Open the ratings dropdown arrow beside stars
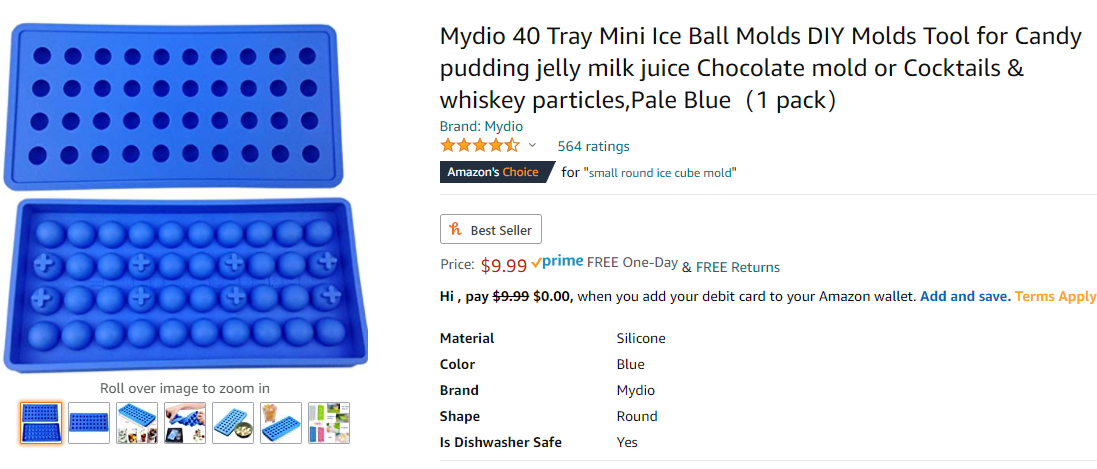The height and width of the screenshot is (469, 1097). pos(532,146)
